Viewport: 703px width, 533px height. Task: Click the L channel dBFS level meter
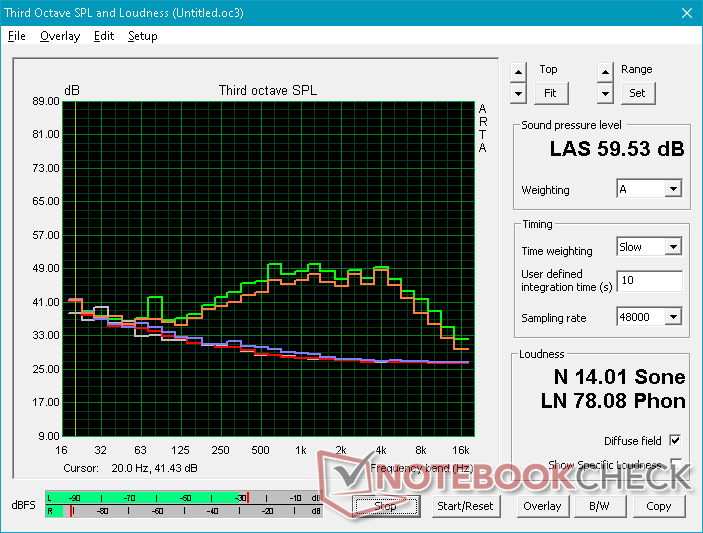[x=184, y=498]
